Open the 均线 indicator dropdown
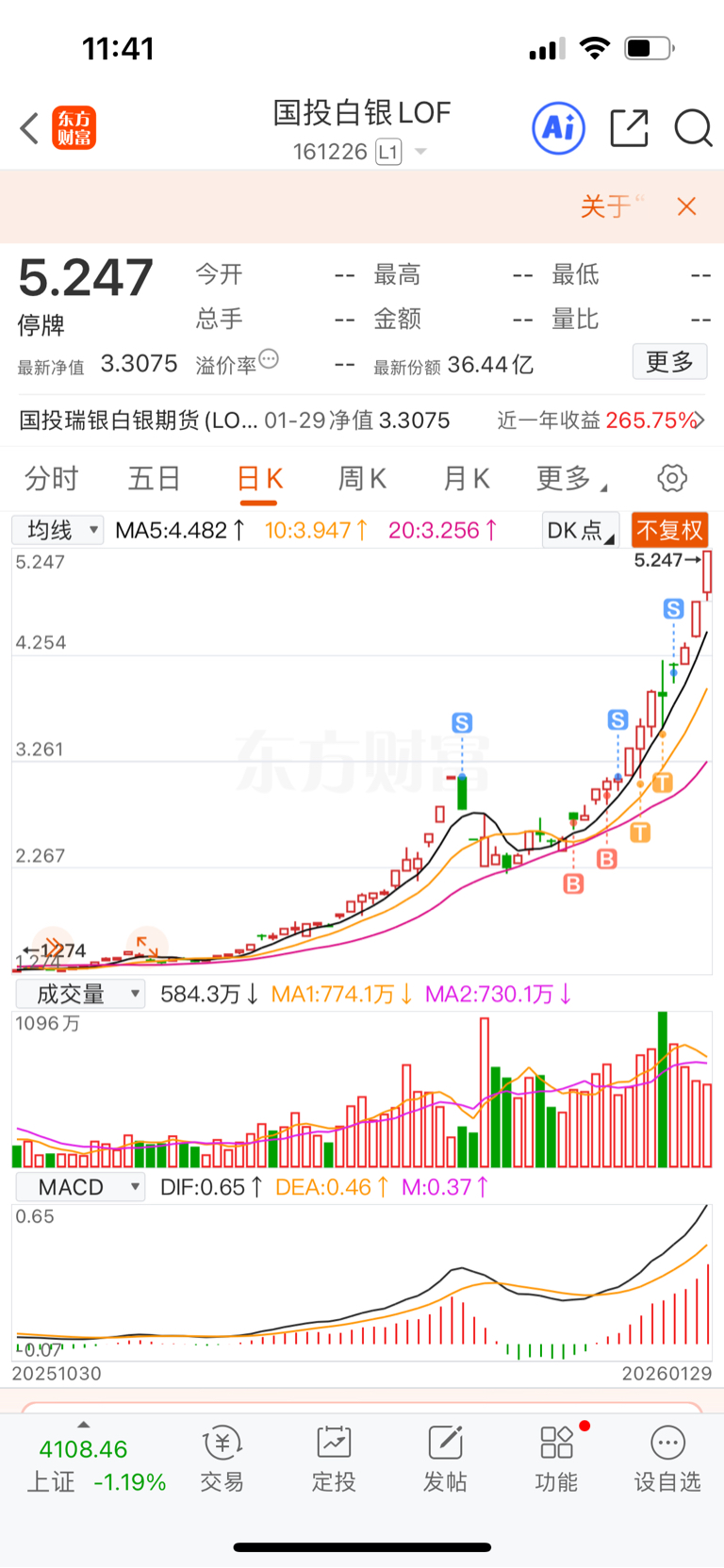 pos(58,530)
